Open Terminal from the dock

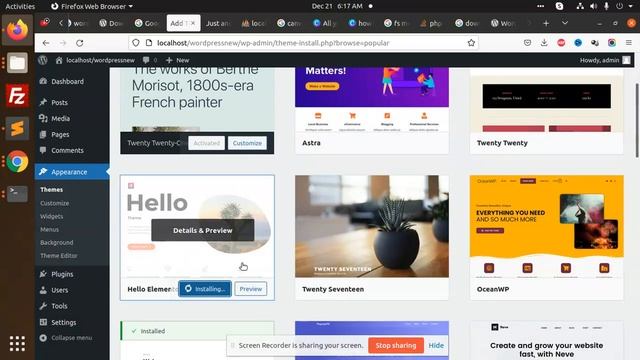click(17, 193)
